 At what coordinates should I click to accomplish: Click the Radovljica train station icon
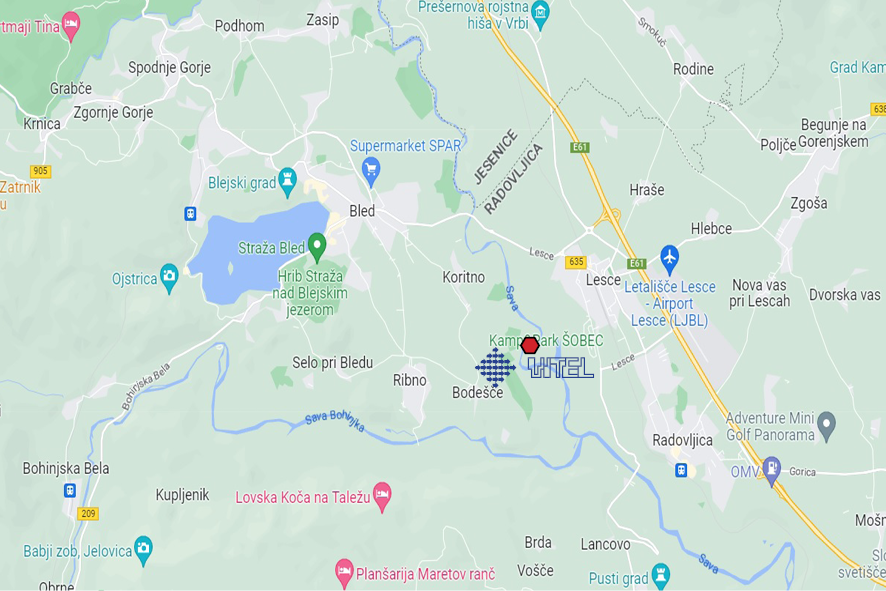[681, 470]
